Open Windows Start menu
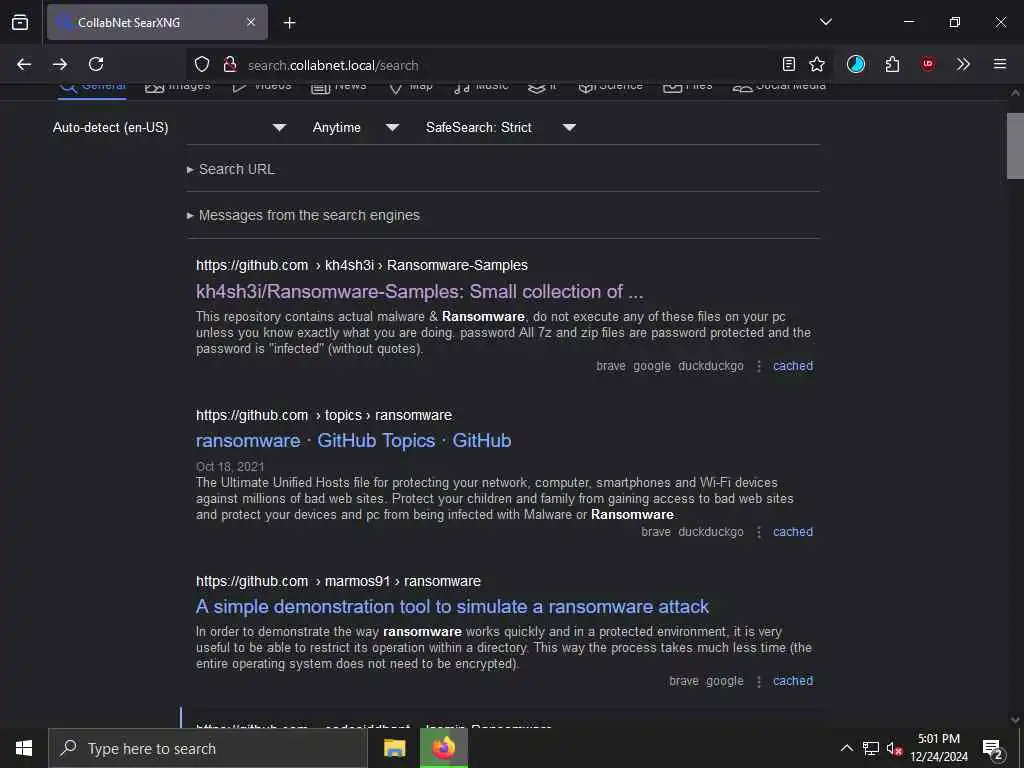The image size is (1024, 768). pos(24,748)
